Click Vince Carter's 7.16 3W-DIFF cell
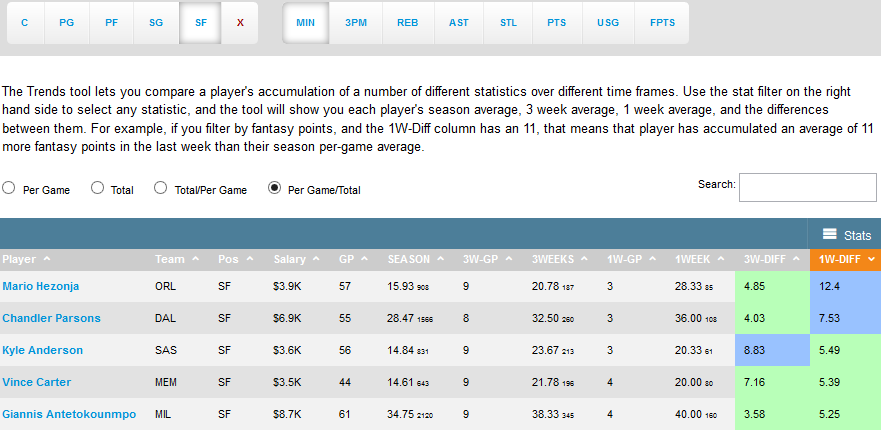The height and width of the screenshot is (430, 881). [772, 382]
